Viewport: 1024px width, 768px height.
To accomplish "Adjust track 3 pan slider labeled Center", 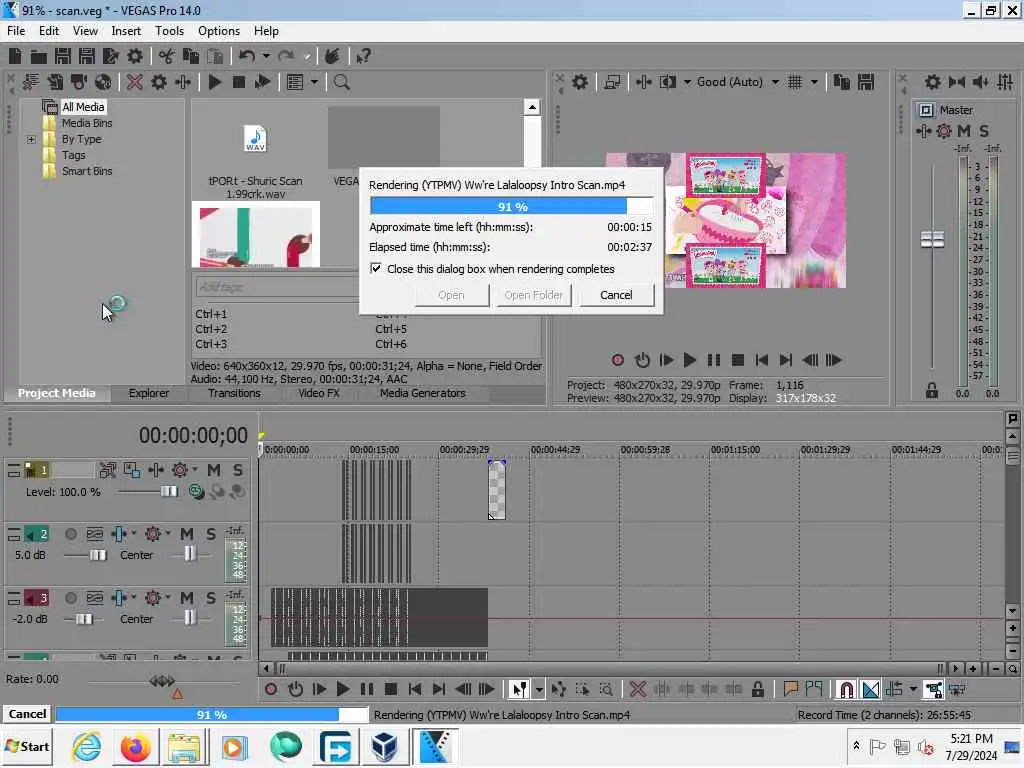I will click(189, 617).
